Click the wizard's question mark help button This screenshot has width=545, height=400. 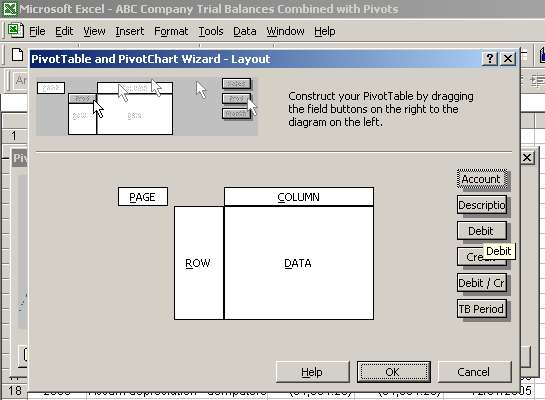click(490, 58)
